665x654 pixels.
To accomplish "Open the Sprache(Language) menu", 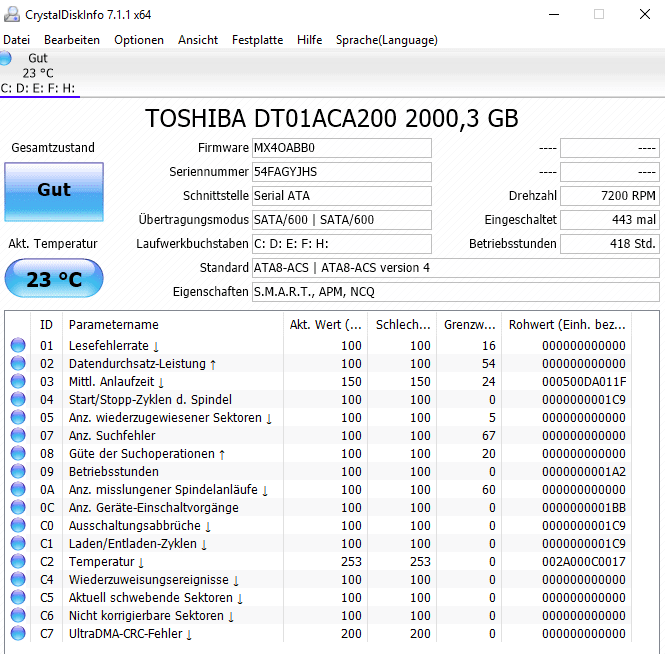I will click(x=387, y=40).
